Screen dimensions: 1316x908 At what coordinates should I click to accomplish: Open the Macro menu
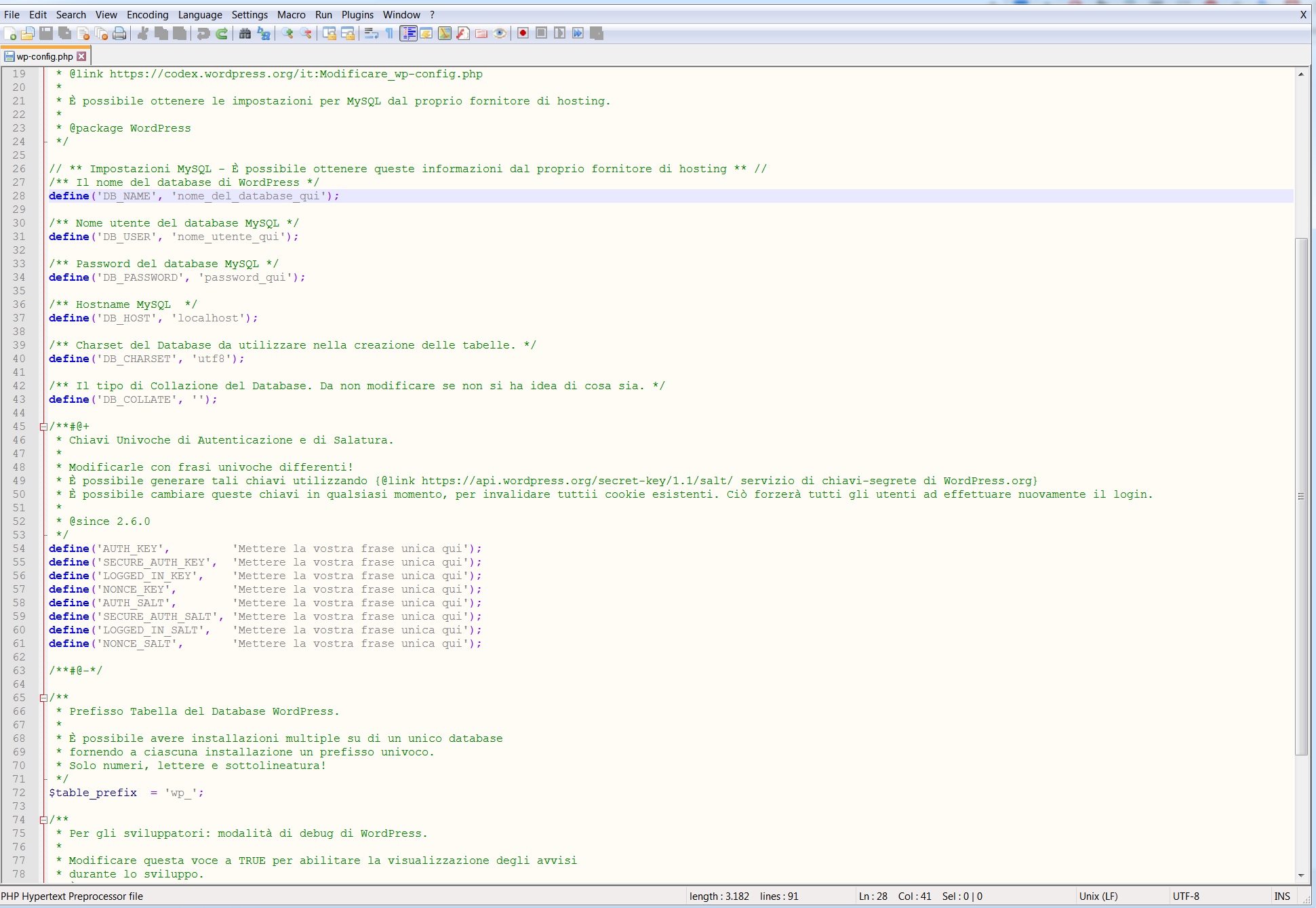[x=292, y=14]
